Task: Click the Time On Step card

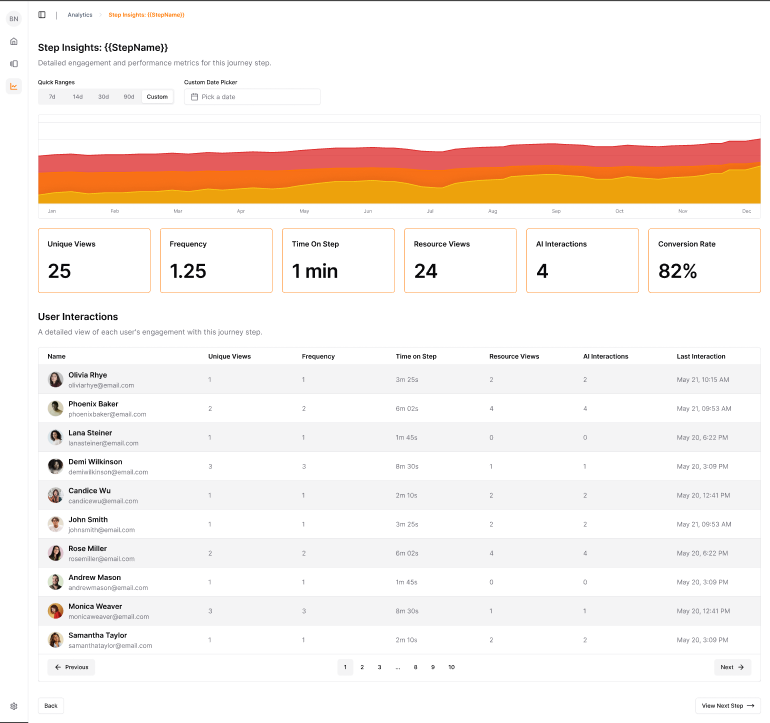Action: [338, 260]
